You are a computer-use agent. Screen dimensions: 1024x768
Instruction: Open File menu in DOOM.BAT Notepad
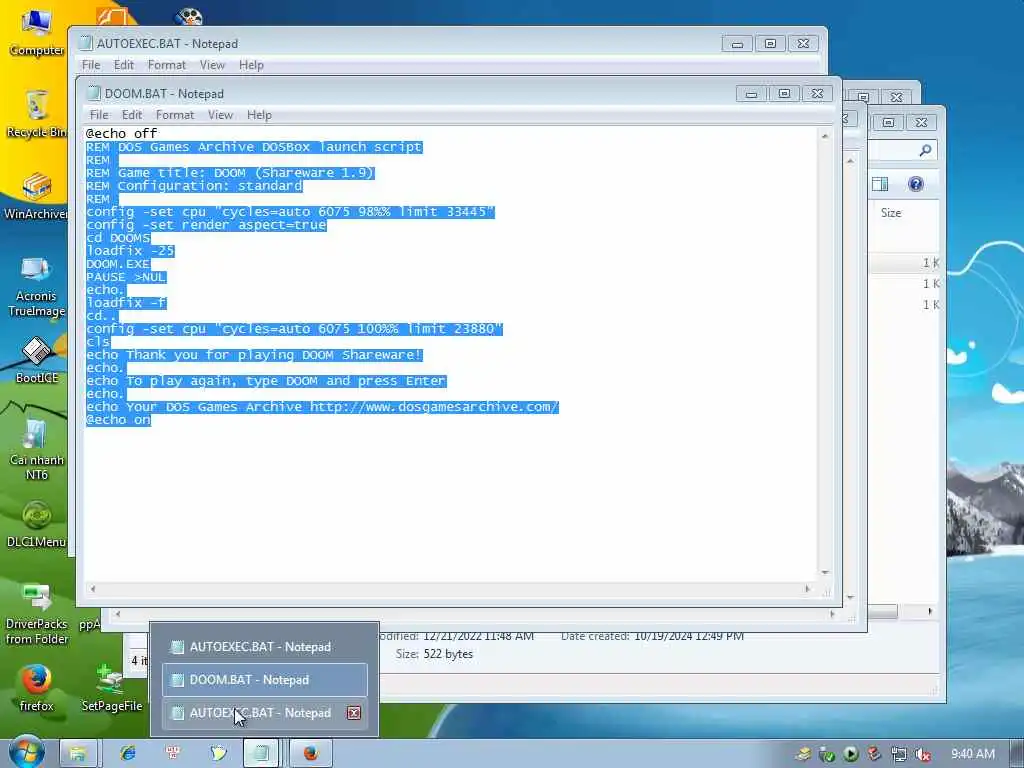click(99, 115)
